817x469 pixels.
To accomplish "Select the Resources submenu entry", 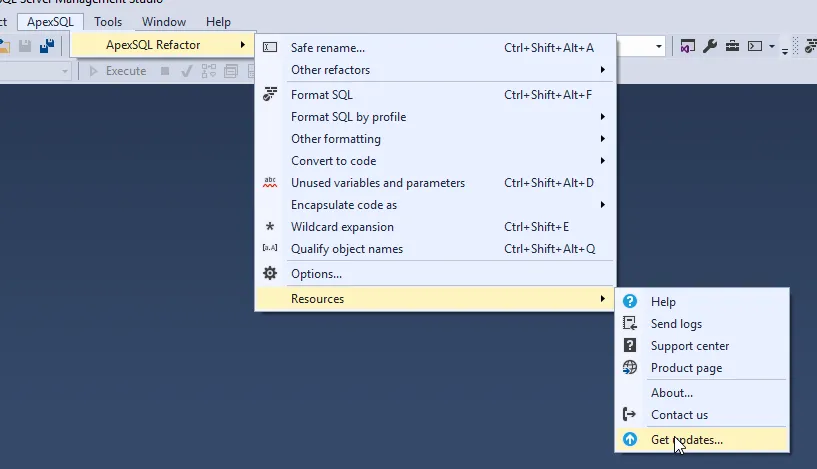I will (x=435, y=299).
